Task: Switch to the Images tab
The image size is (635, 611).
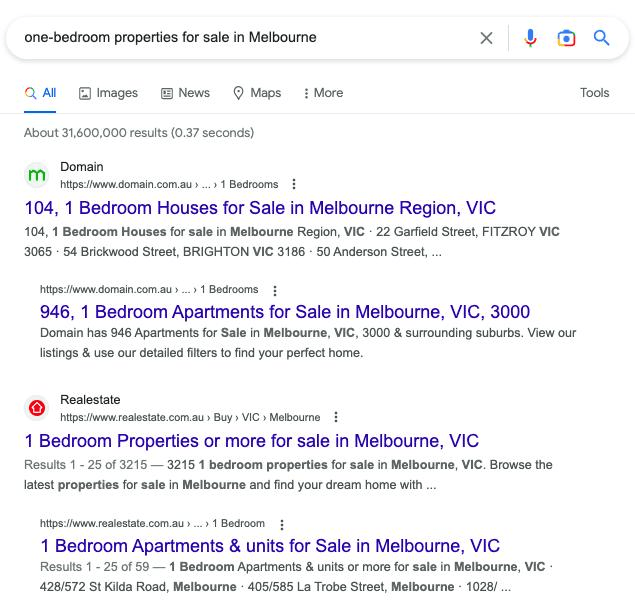Action: point(108,93)
